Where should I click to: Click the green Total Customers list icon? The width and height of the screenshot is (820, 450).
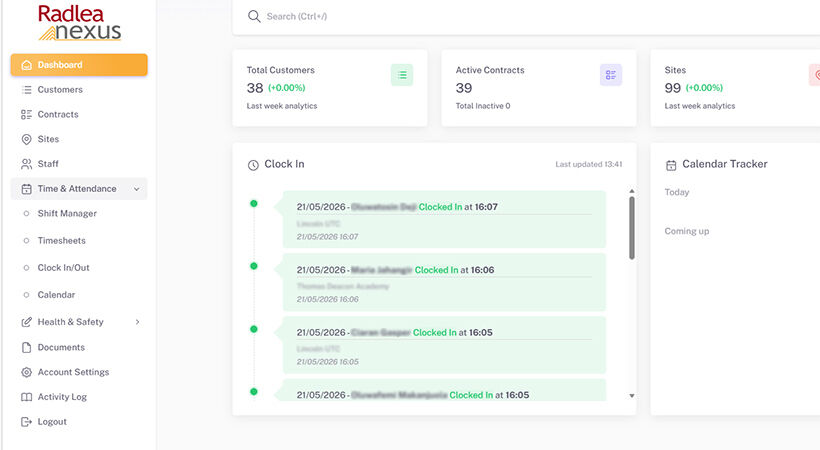pyautogui.click(x=402, y=75)
